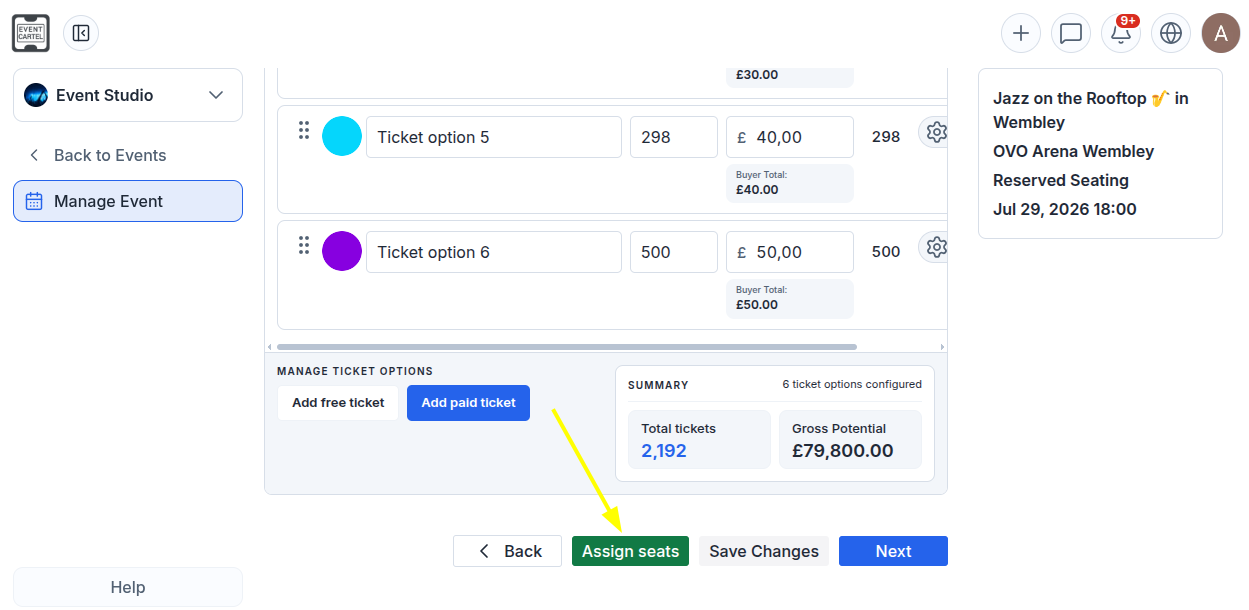This screenshot has height=610, width=1249.
Task: Open the notifications bell
Action: click(1121, 33)
